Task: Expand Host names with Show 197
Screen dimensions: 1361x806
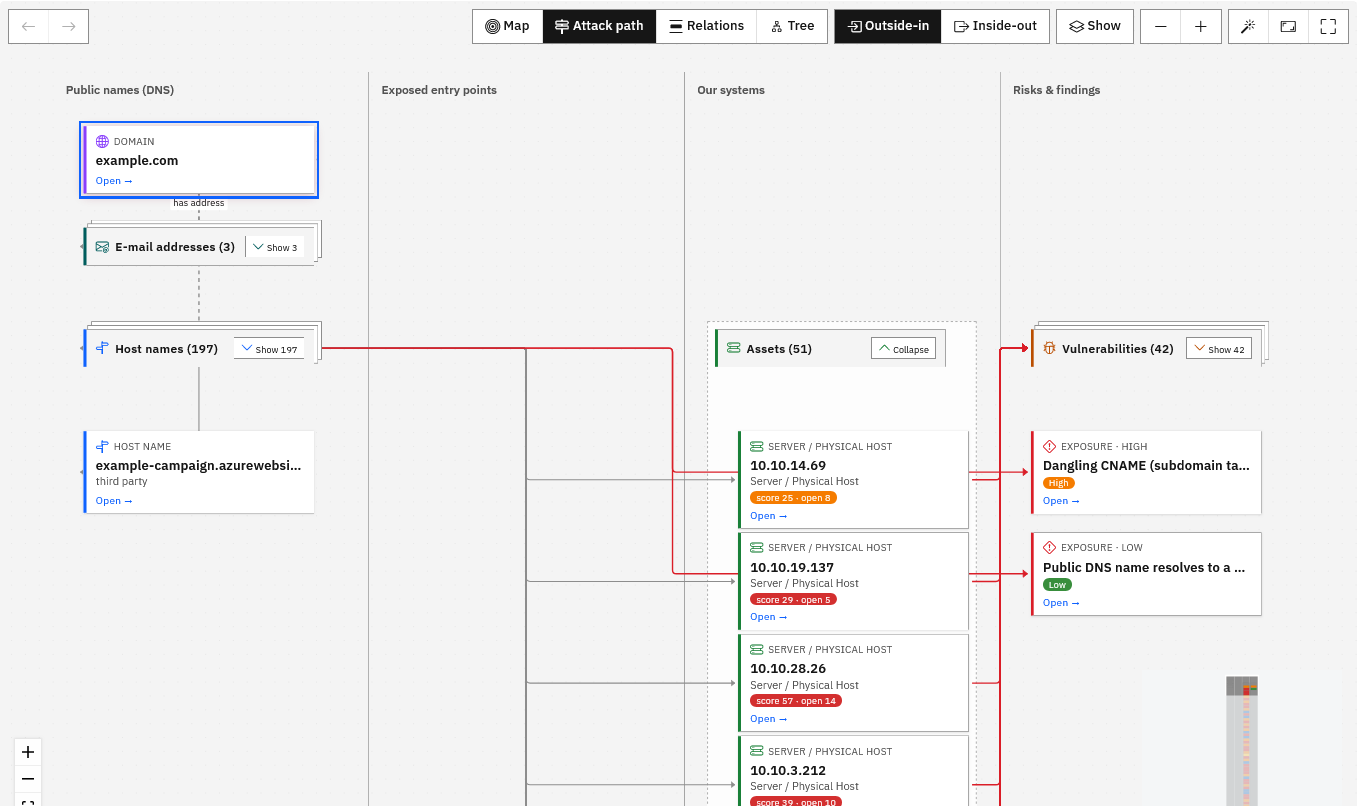Action: pos(270,349)
